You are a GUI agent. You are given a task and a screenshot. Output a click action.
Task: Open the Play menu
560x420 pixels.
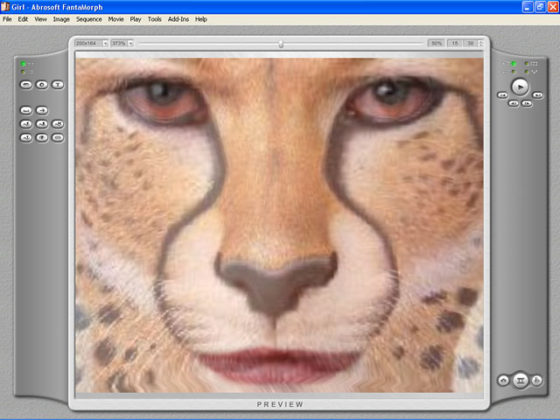[135, 19]
